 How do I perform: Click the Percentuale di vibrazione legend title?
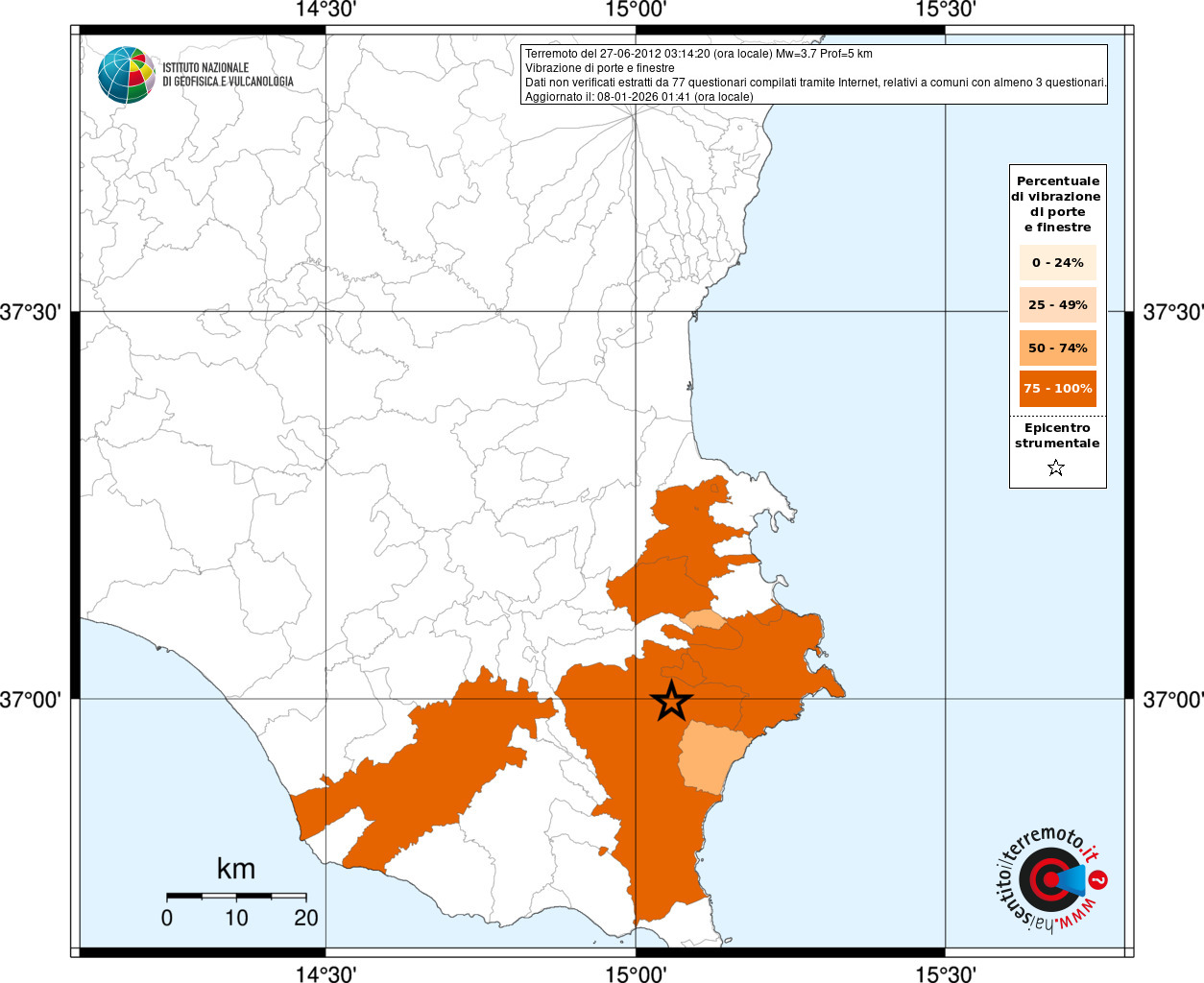pos(1057,204)
